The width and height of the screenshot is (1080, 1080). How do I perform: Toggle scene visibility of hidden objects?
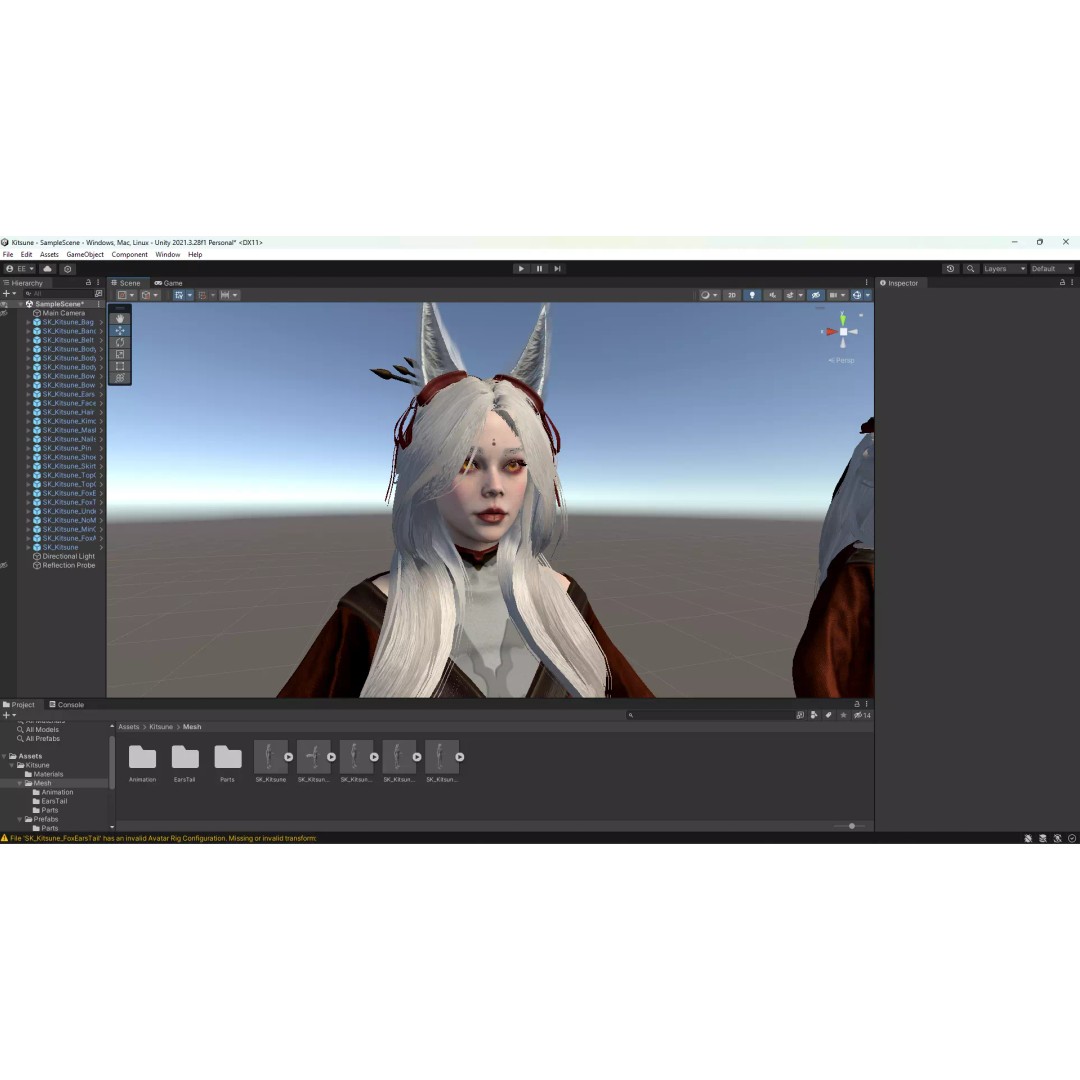tap(816, 295)
